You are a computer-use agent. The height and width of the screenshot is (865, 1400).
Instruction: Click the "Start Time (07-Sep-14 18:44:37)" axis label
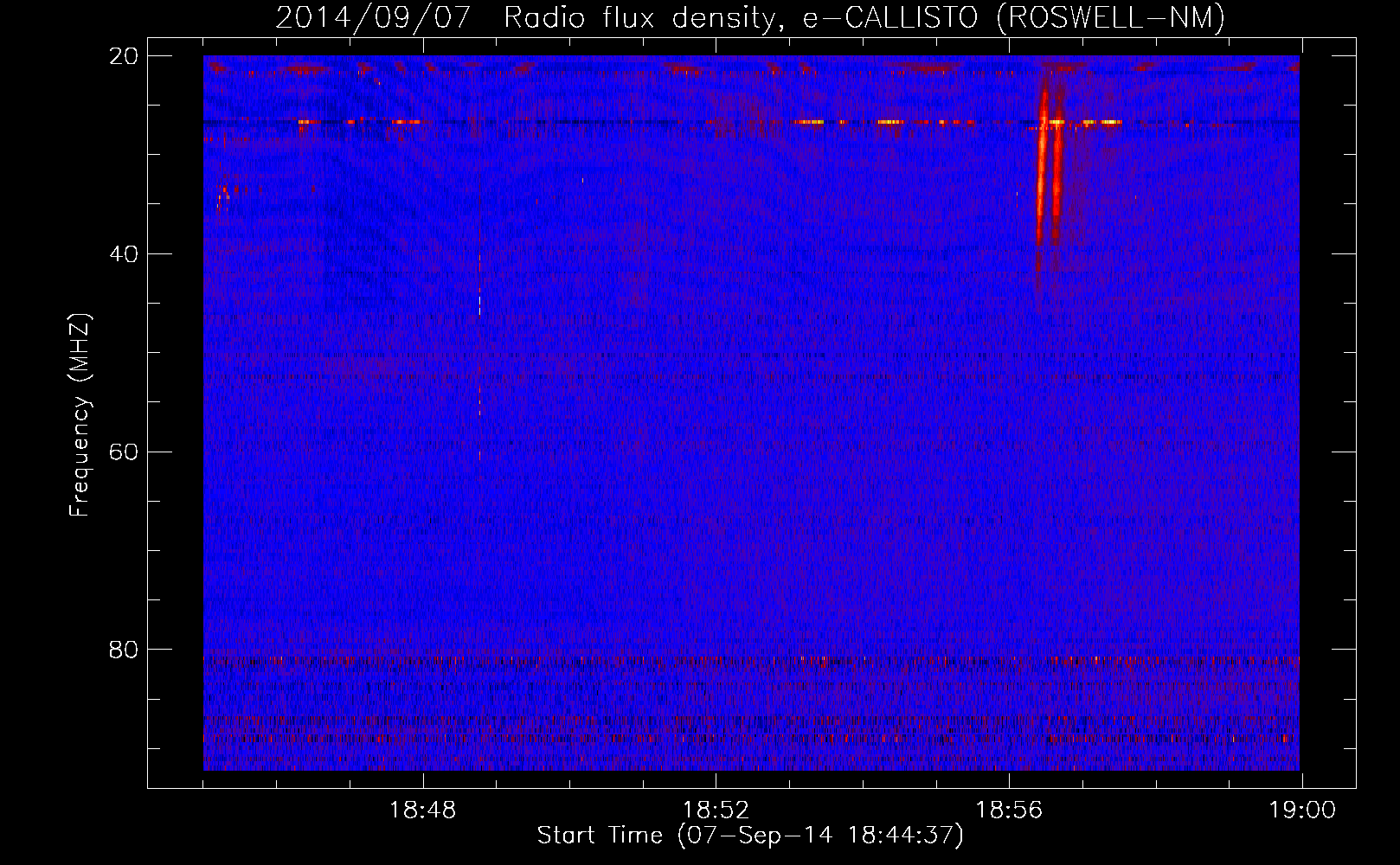(x=750, y=836)
